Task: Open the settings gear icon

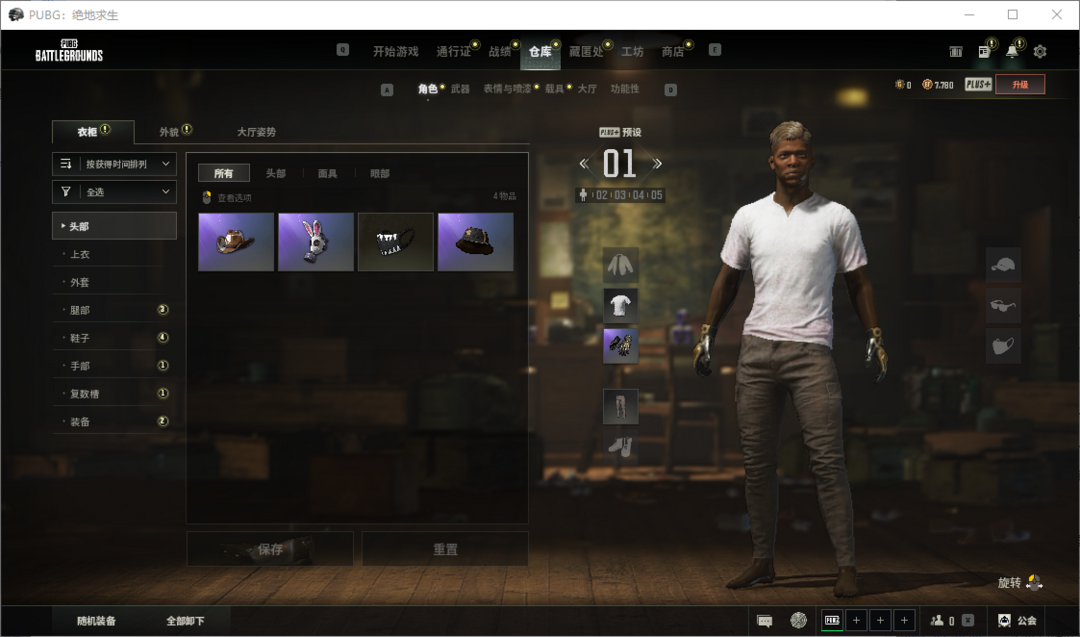Action: click(1040, 51)
